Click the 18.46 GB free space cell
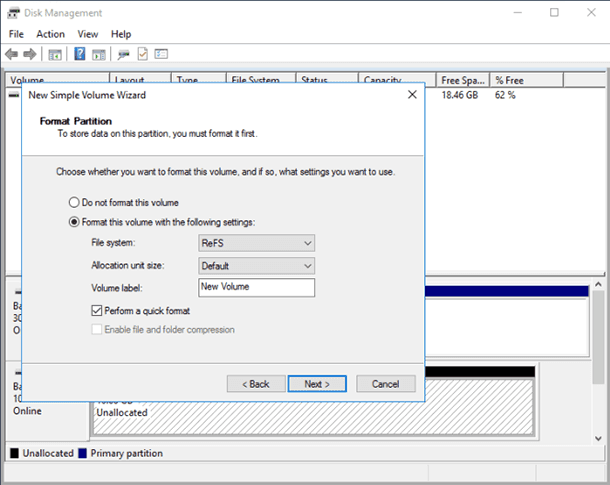The height and width of the screenshot is (485, 610). click(x=459, y=95)
